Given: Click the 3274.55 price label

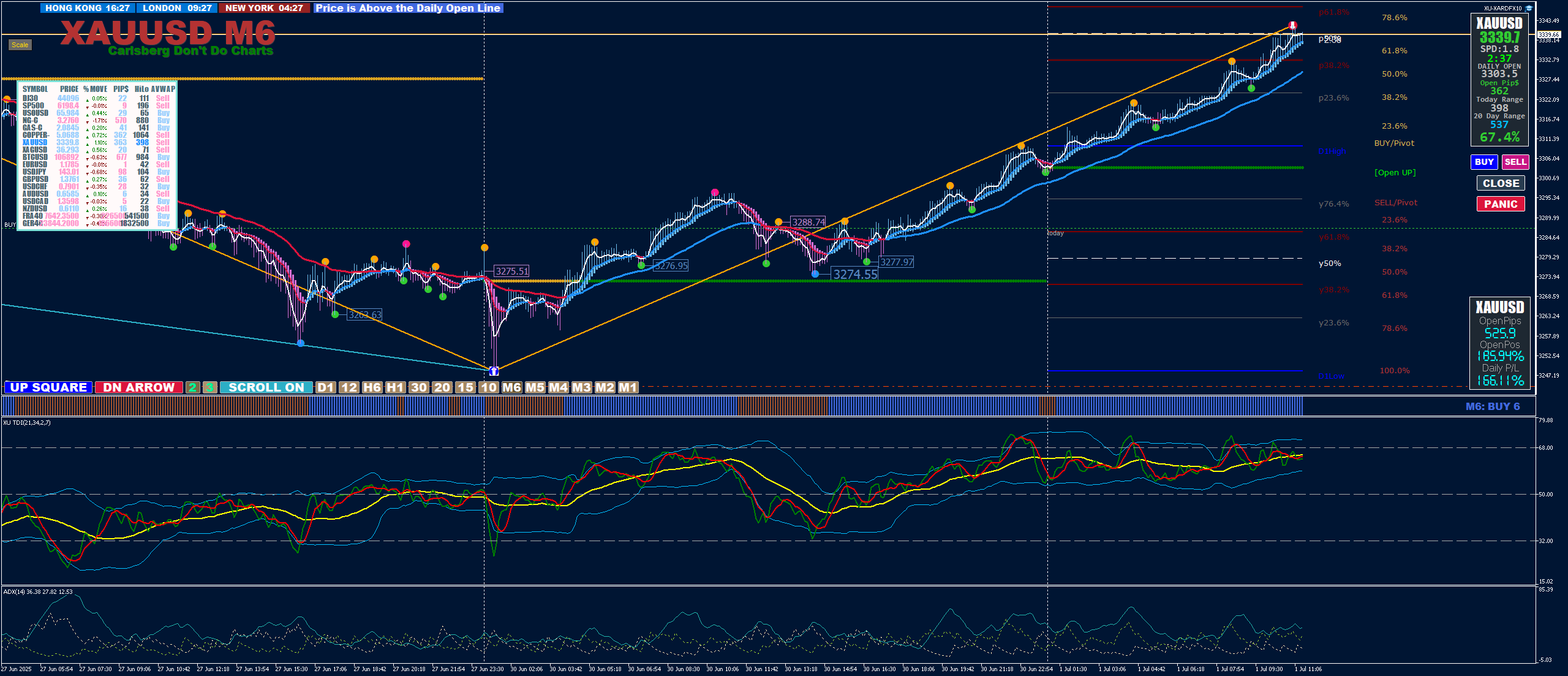Looking at the screenshot, I should tap(855, 275).
